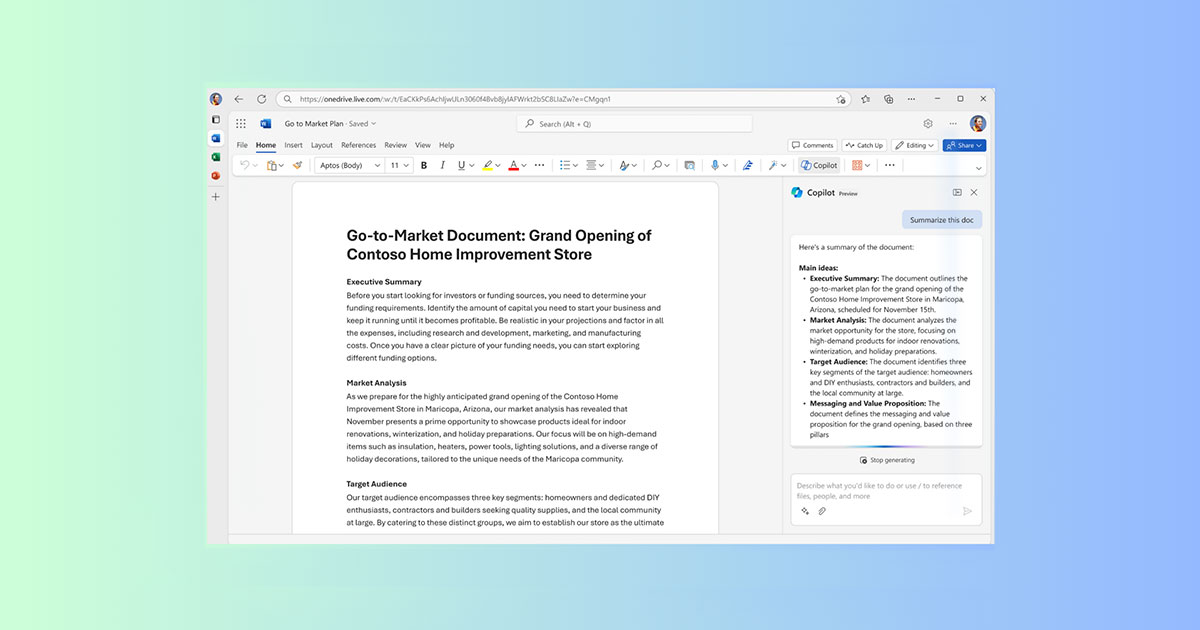The image size is (1200, 630).
Task: Switch to the References tab
Action: click(359, 145)
